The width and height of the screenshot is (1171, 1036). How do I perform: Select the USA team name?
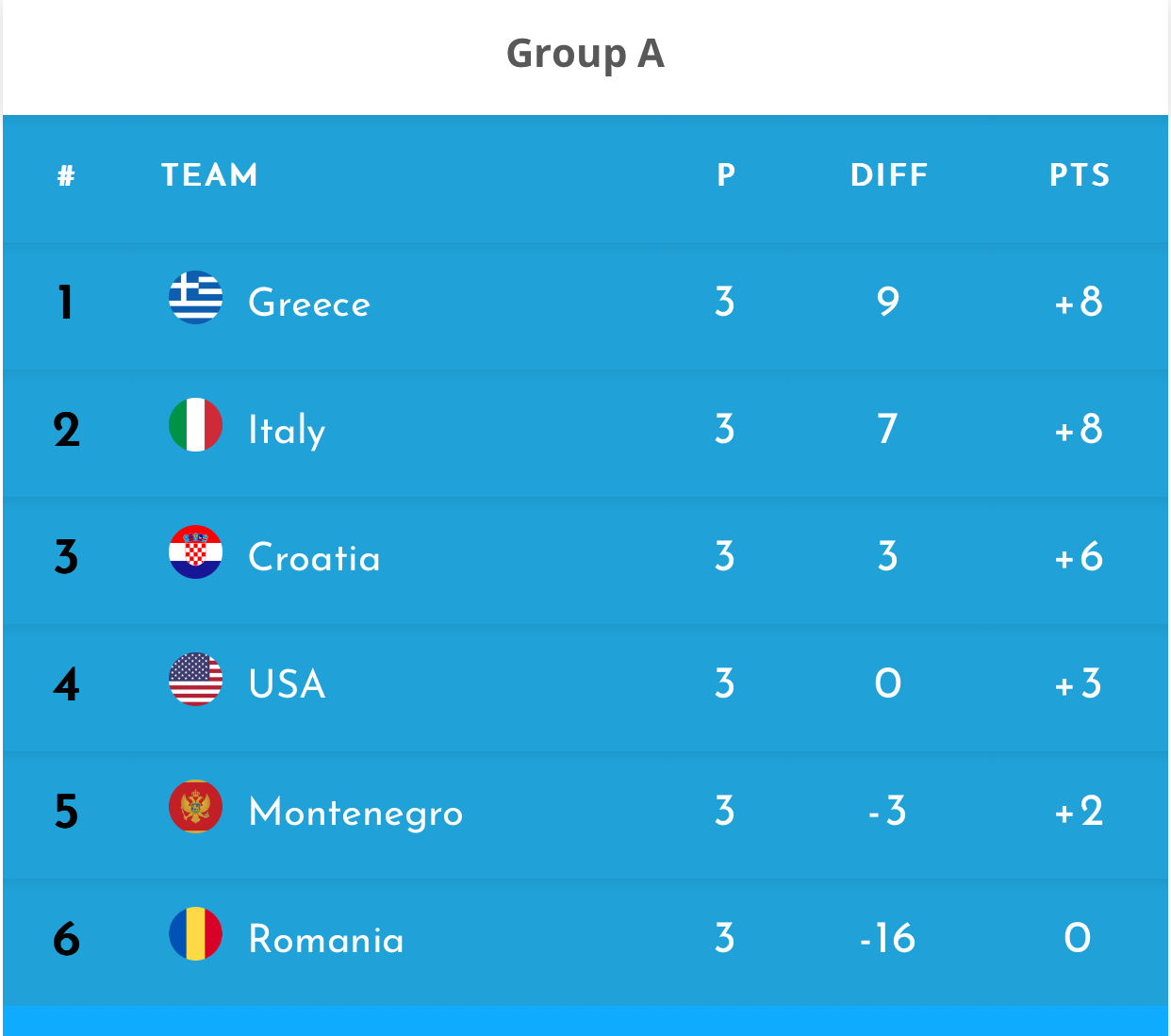click(287, 684)
